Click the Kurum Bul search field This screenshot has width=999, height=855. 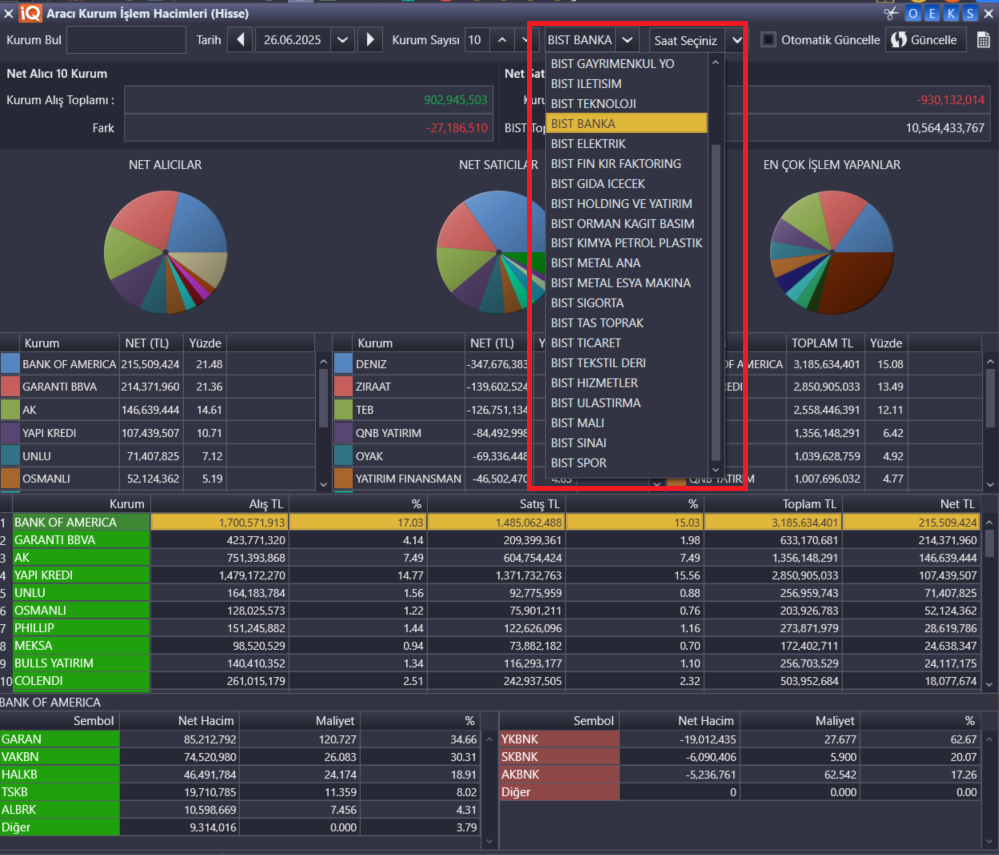coord(126,40)
